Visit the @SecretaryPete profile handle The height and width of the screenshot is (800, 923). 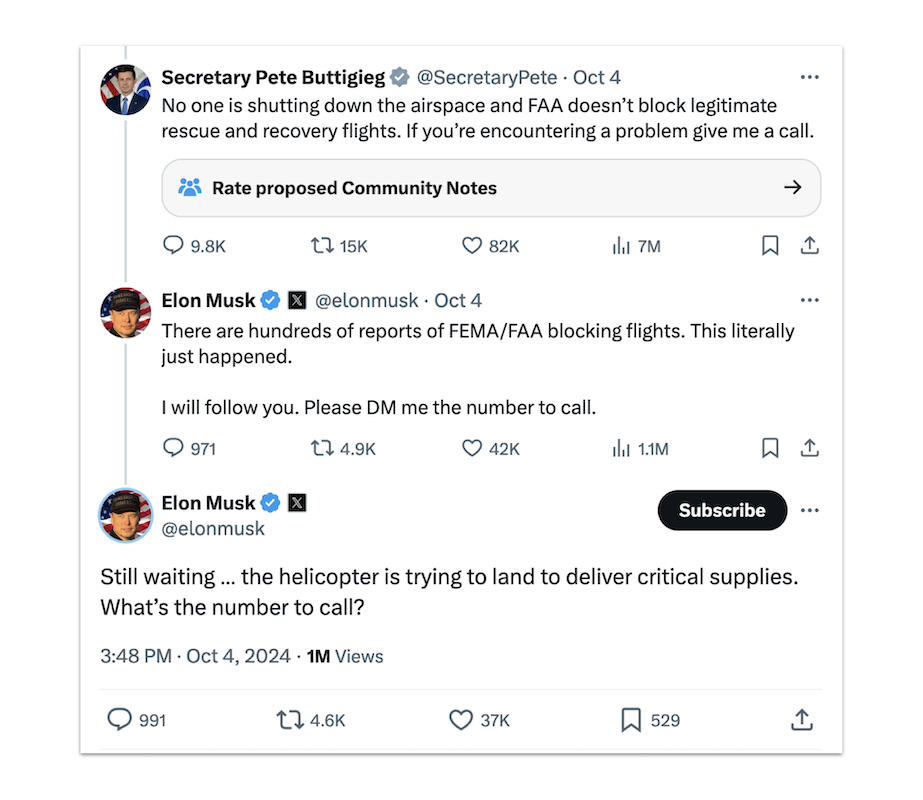pyautogui.click(x=487, y=76)
